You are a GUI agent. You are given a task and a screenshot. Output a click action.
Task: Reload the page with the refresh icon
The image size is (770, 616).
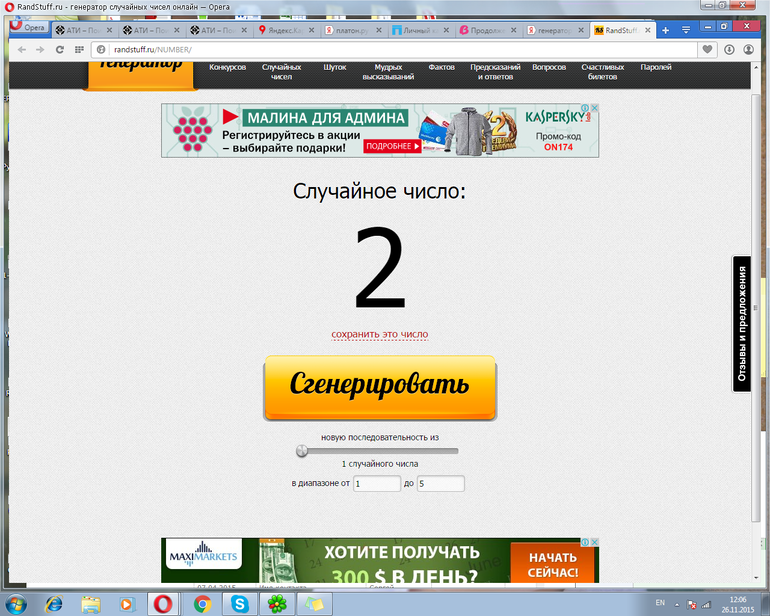[x=59, y=49]
